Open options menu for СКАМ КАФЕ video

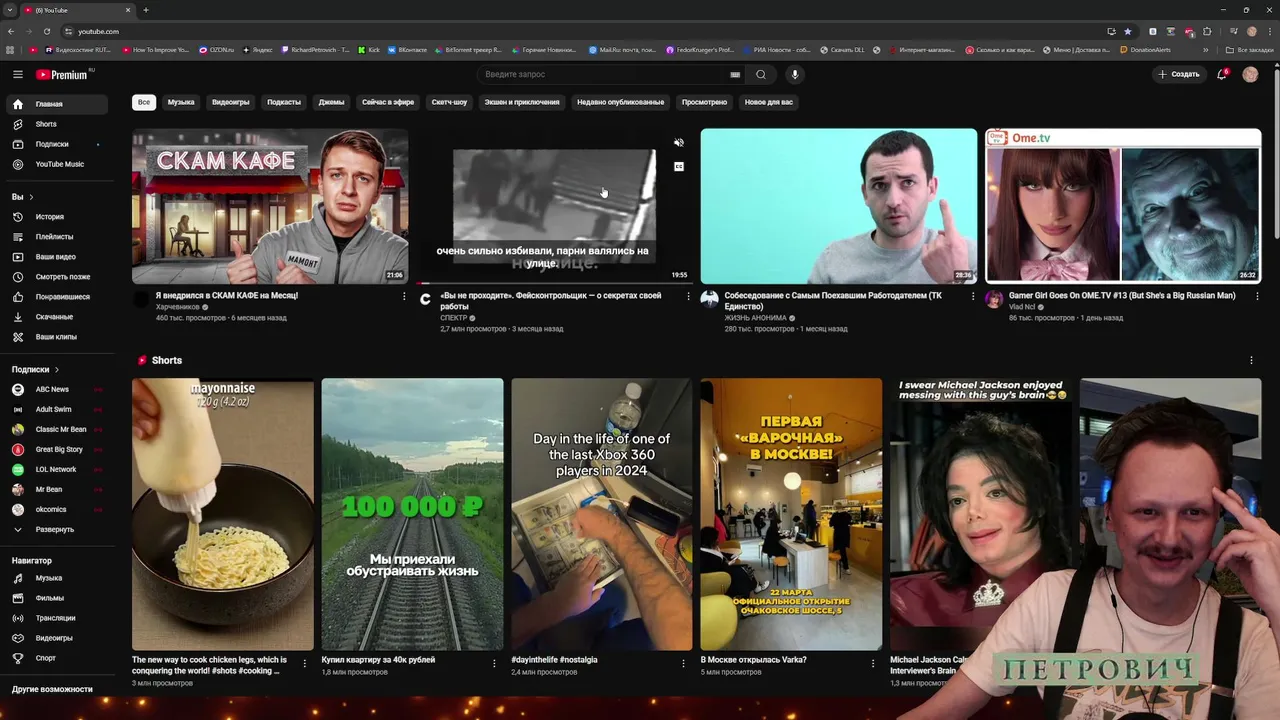pos(404,296)
